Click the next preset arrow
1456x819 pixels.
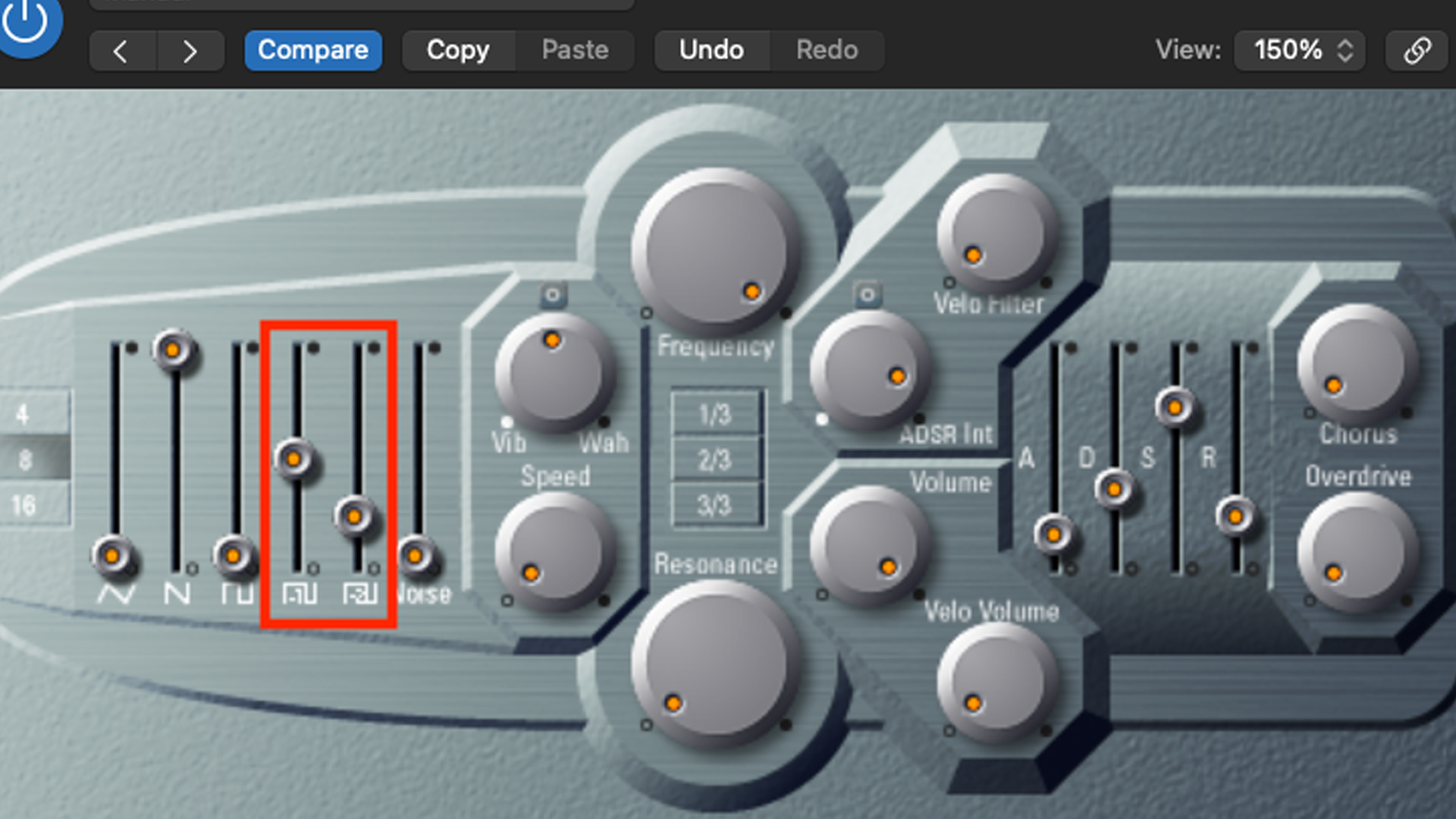click(x=190, y=51)
